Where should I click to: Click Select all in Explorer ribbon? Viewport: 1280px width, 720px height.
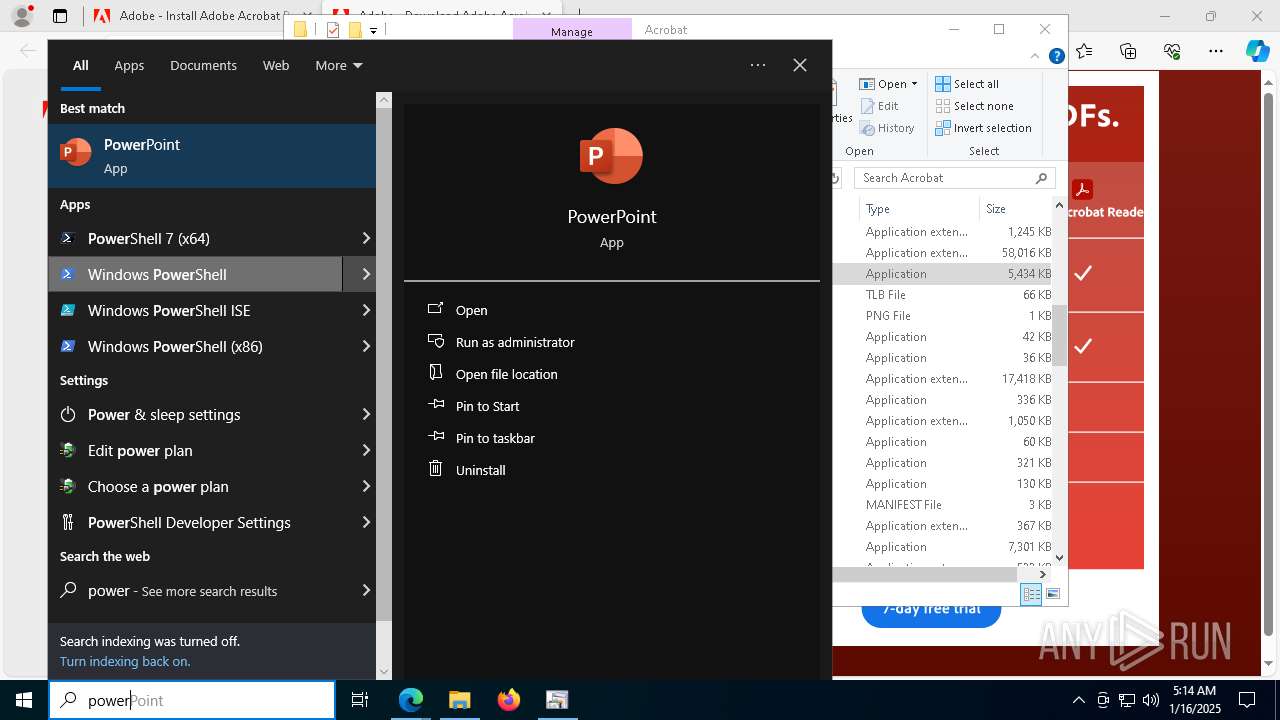coord(967,84)
